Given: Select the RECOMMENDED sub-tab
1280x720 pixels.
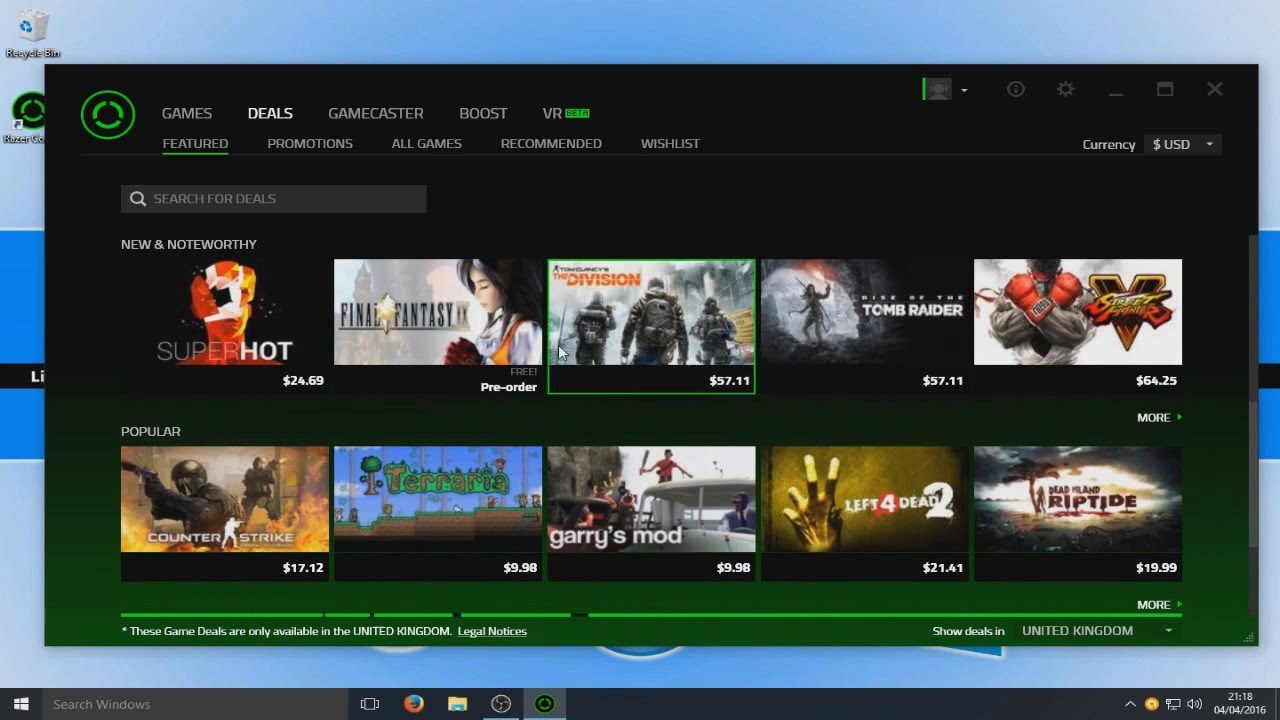Looking at the screenshot, I should tap(551, 143).
